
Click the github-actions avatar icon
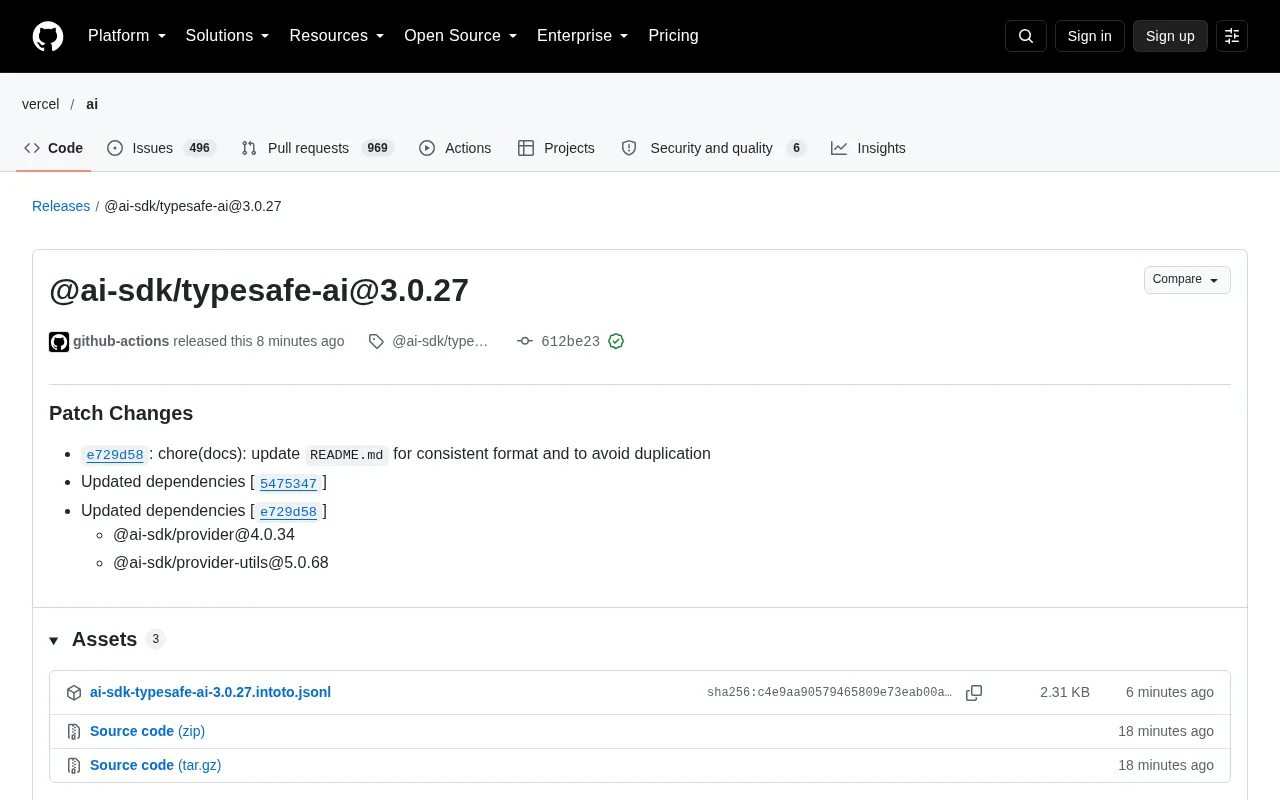59,342
